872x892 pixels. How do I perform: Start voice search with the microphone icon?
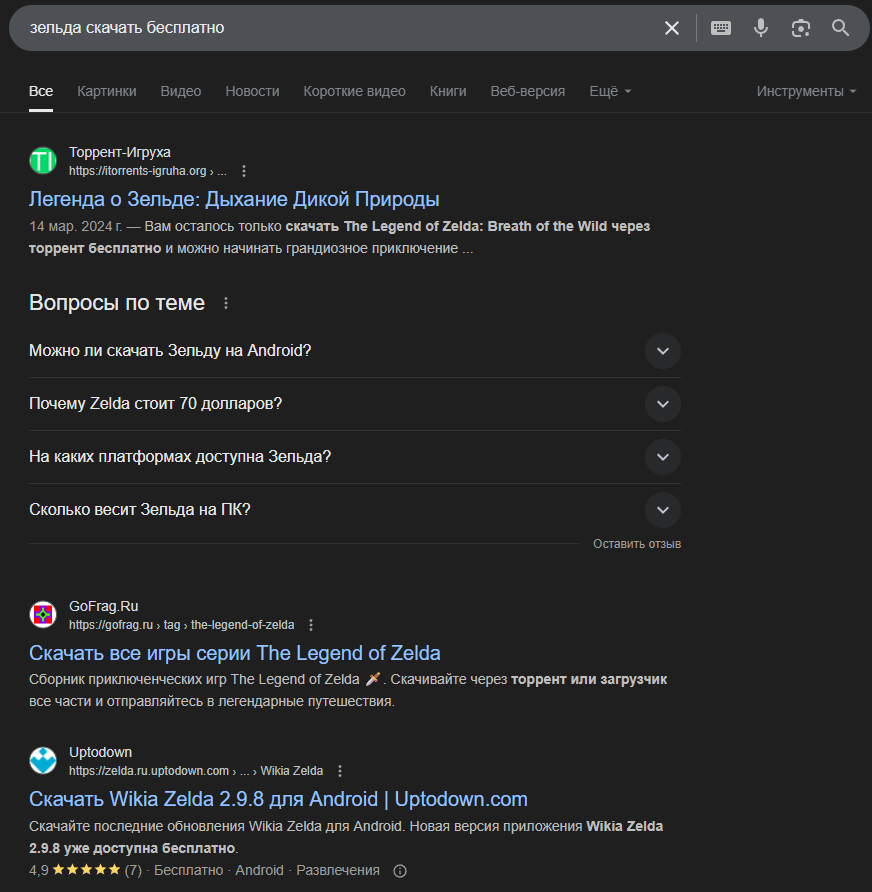tap(761, 28)
